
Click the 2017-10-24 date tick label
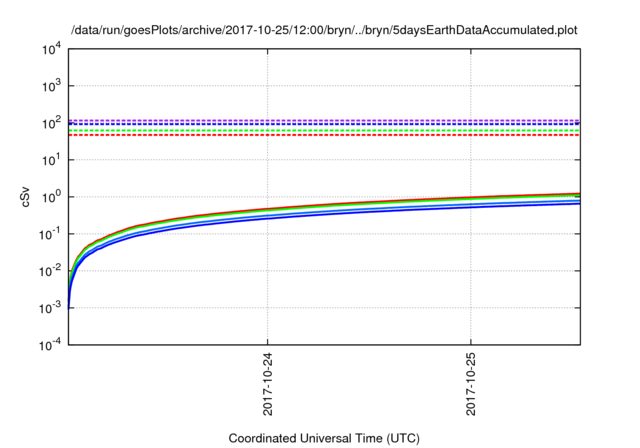point(268,384)
